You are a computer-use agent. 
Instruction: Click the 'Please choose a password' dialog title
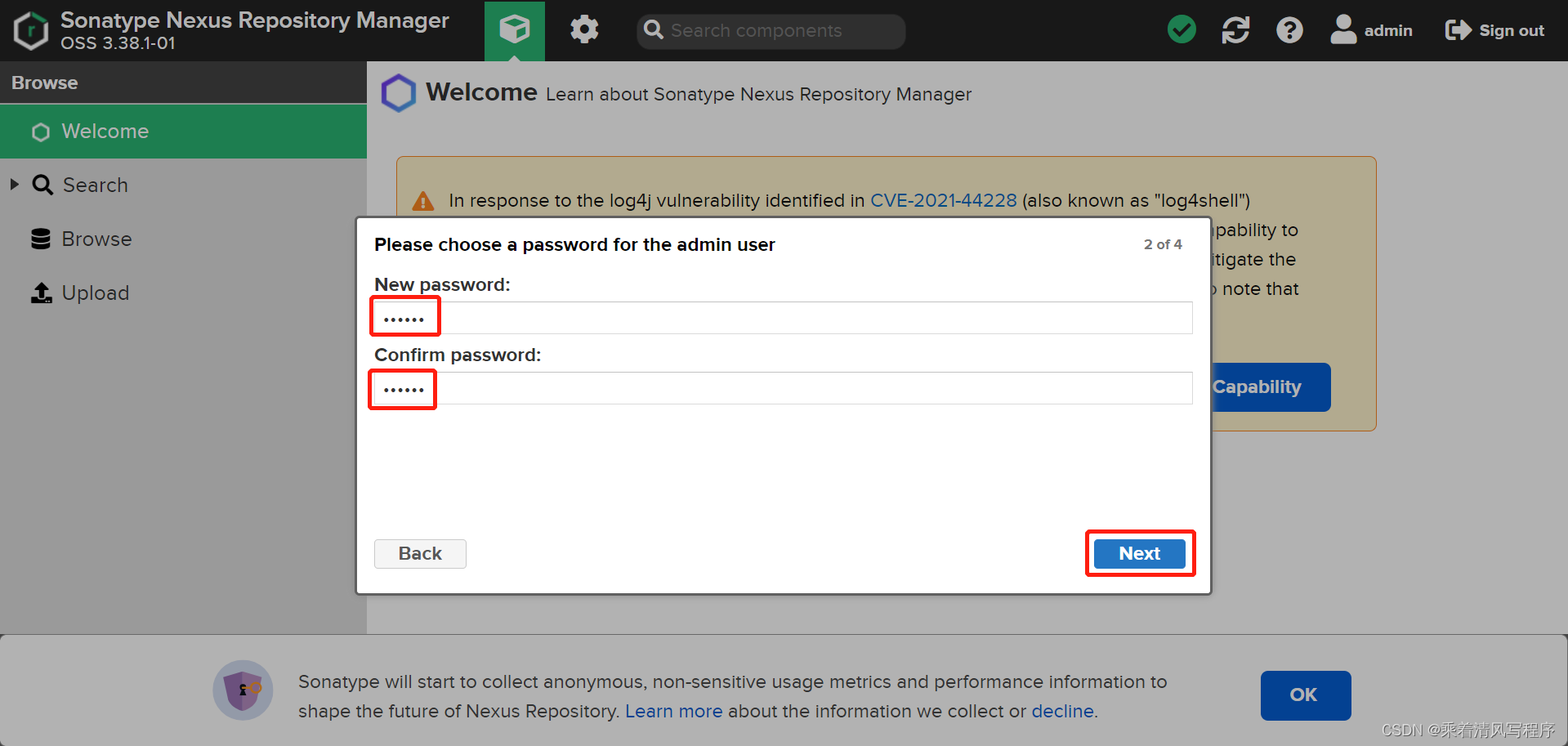coord(574,244)
